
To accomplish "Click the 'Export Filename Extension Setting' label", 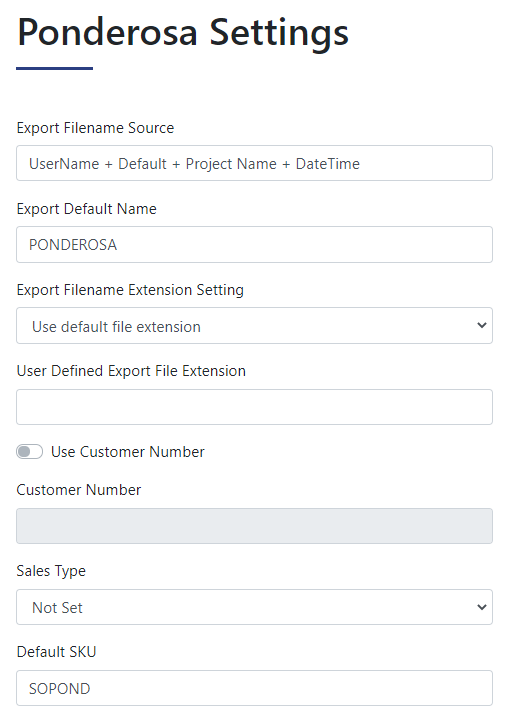I will click(x=130, y=290).
